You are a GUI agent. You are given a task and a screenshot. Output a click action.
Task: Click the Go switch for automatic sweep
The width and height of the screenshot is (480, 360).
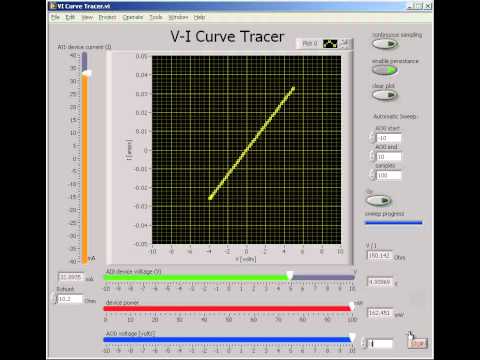[378, 200]
